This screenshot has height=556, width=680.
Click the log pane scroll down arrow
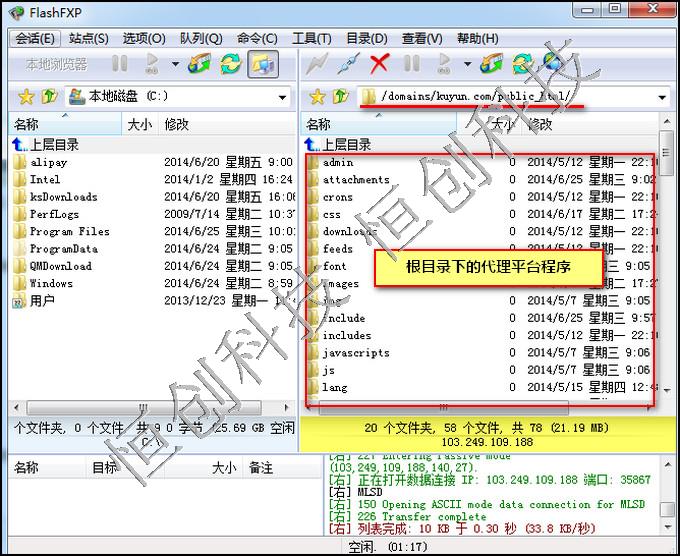[x=667, y=527]
